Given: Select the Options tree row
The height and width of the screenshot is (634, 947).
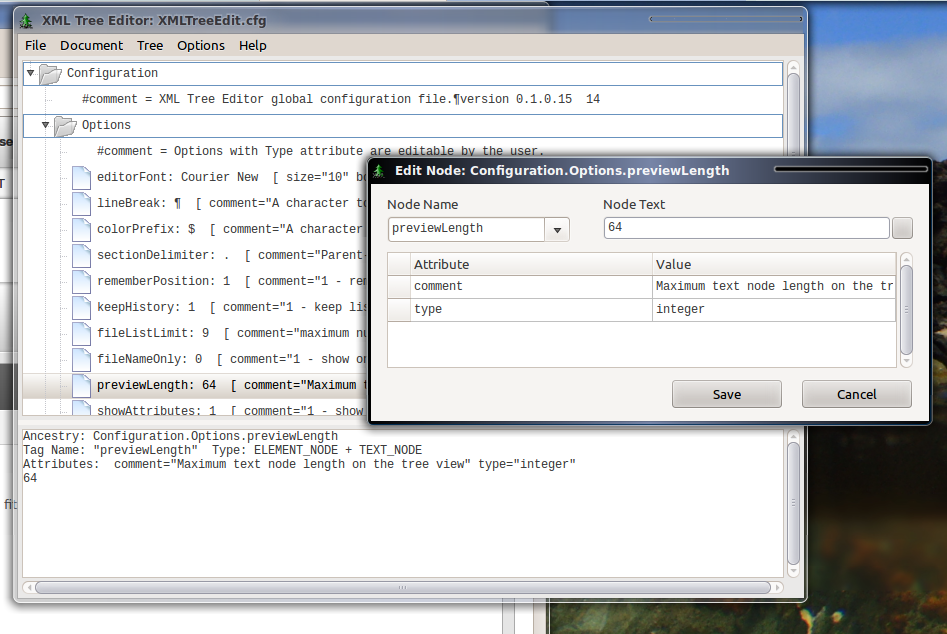Looking at the screenshot, I should pos(403,126).
